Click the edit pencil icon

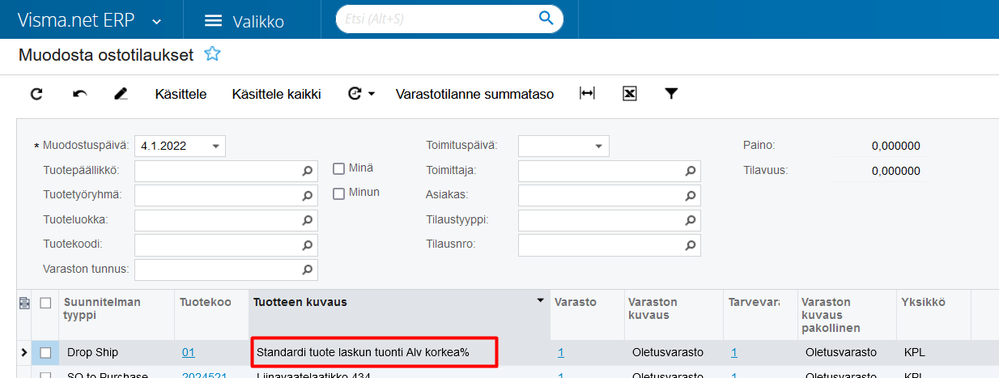coord(121,94)
